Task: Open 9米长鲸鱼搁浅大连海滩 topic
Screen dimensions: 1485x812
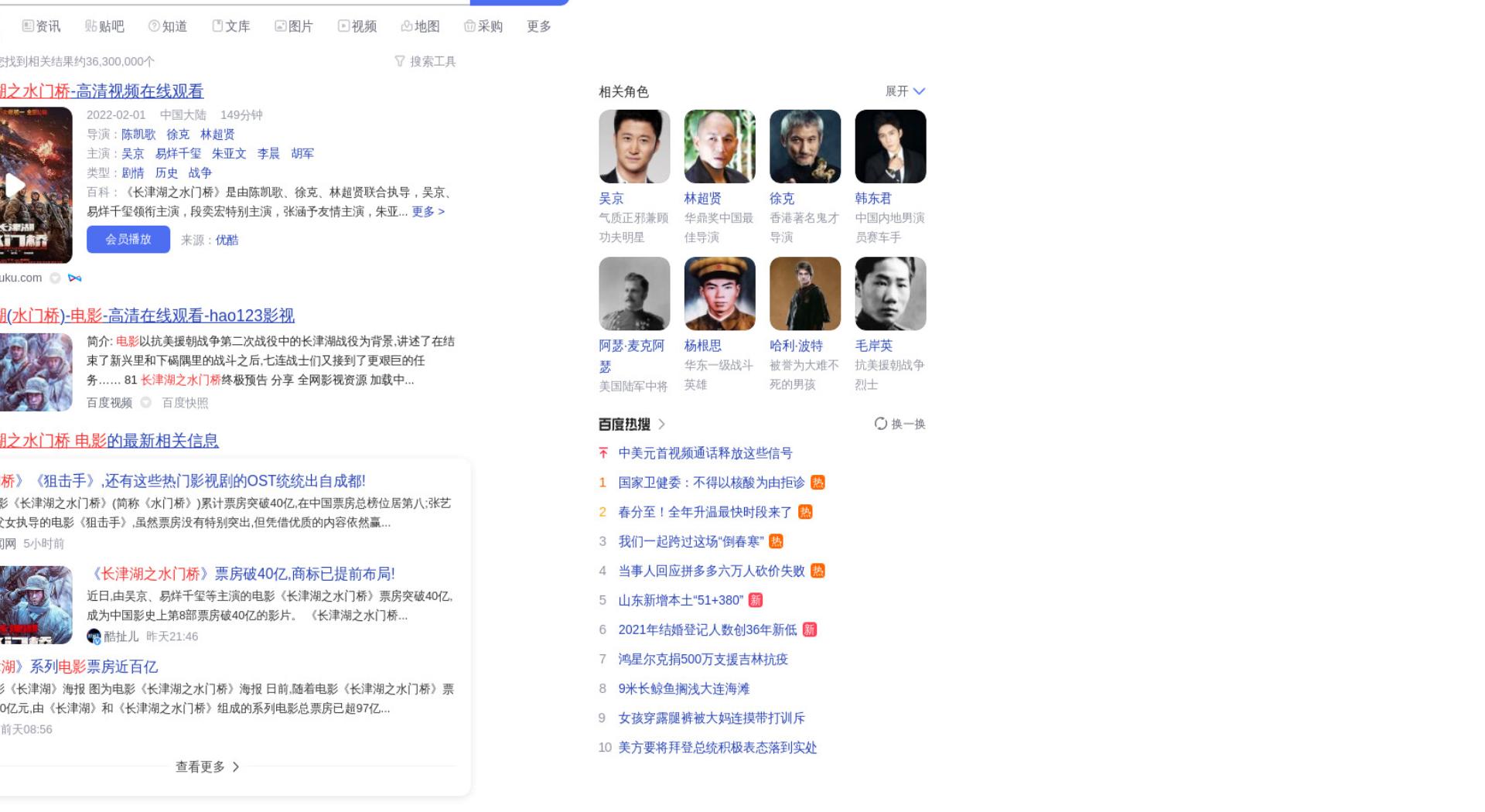Action: (684, 688)
